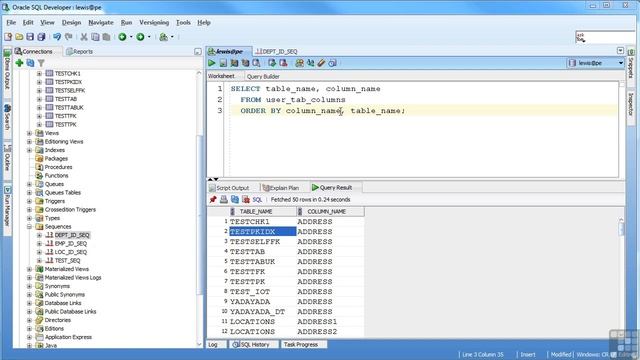Click the To Upper/Lower case icon
This screenshot has width=640, height=360.
point(310,63)
